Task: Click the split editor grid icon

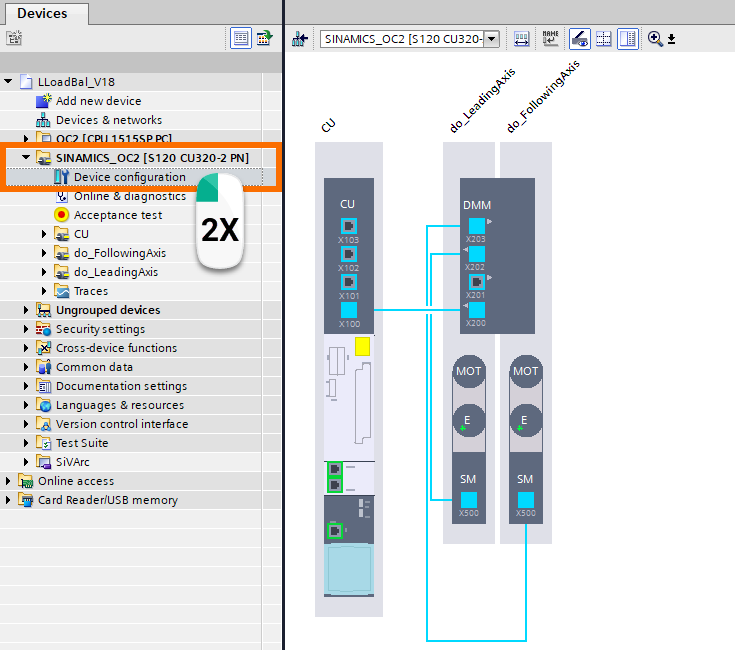Action: click(x=604, y=39)
